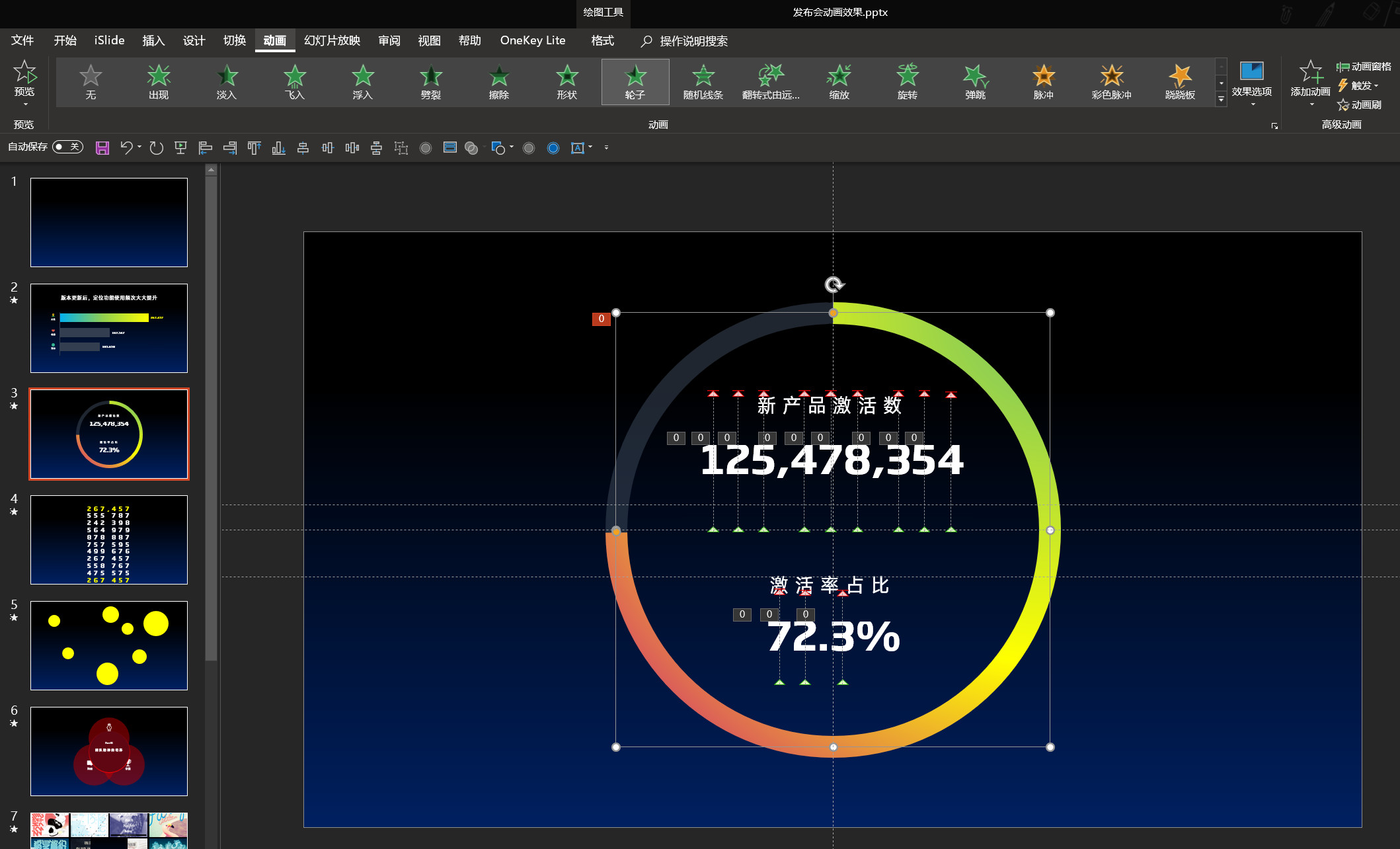Click the 动画刷 animation painter

pos(1359,104)
